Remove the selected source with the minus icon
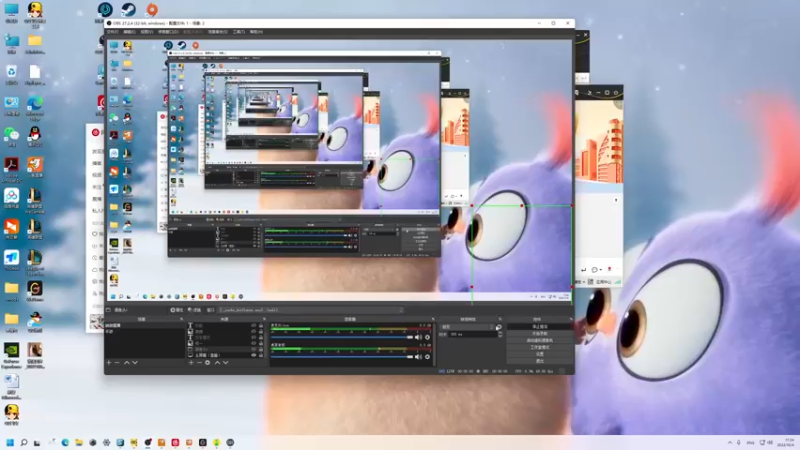 click(x=199, y=363)
